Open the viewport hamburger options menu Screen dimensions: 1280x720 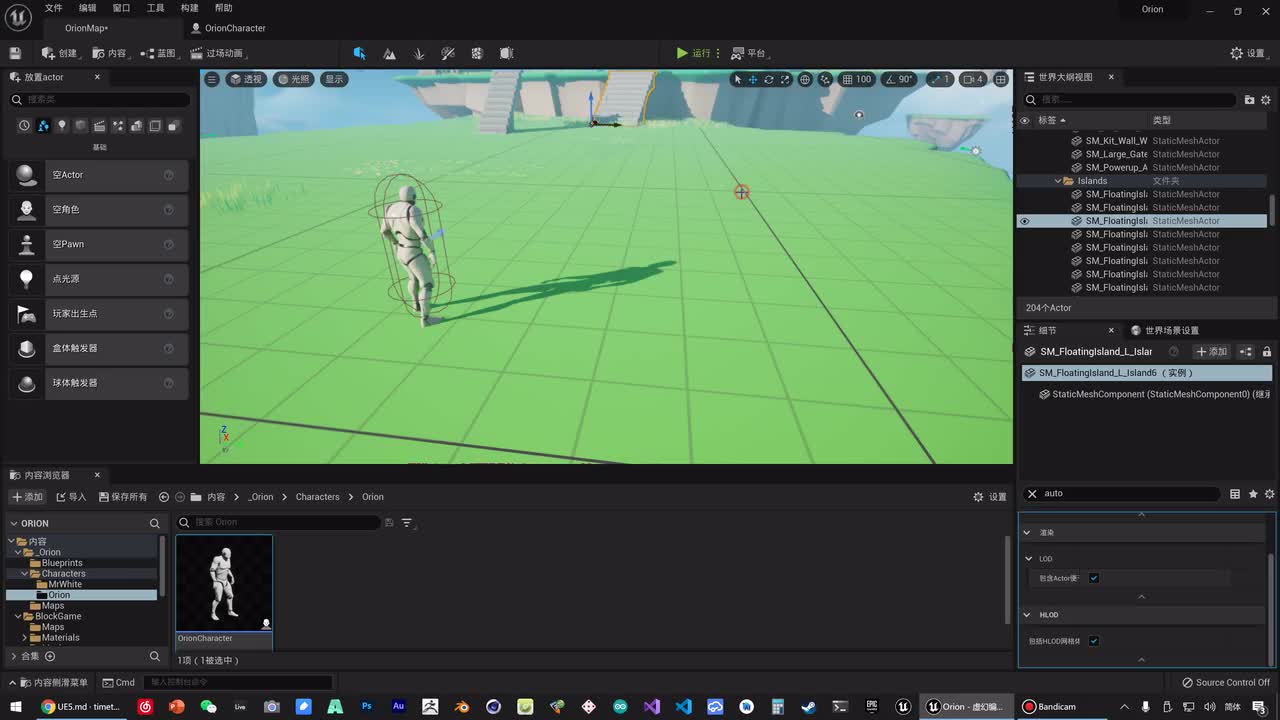pos(212,79)
